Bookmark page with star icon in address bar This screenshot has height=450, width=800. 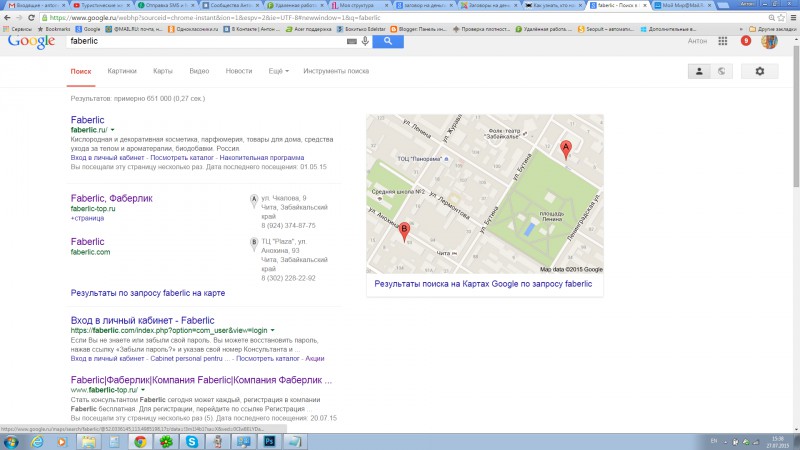[x=781, y=17]
